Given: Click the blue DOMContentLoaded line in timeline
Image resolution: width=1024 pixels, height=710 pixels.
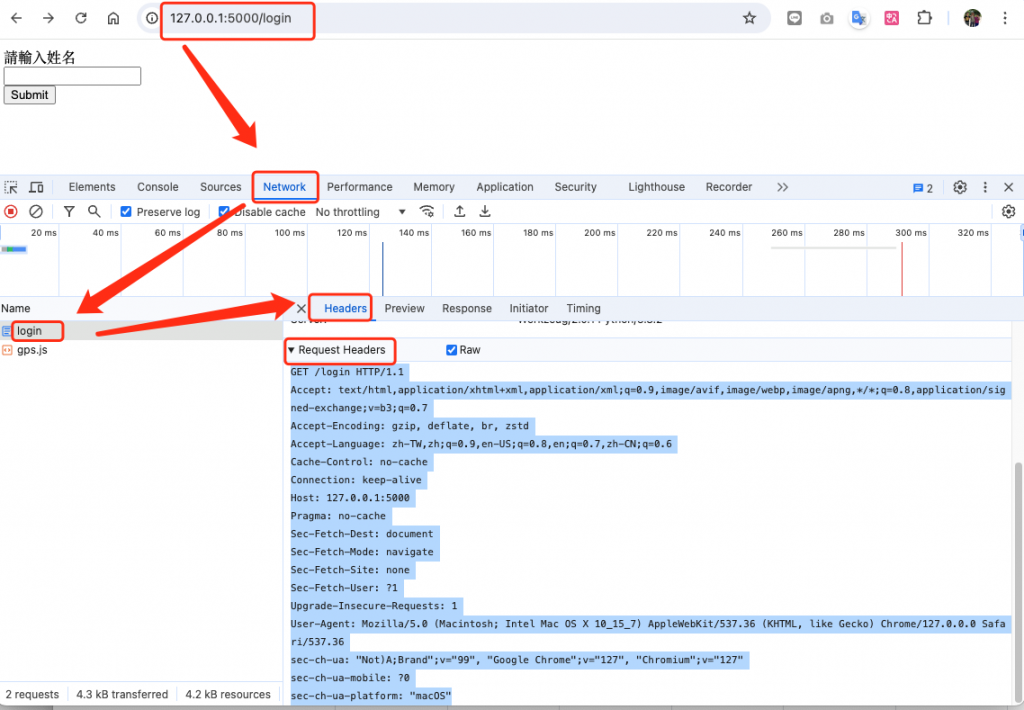Looking at the screenshot, I should [x=383, y=269].
